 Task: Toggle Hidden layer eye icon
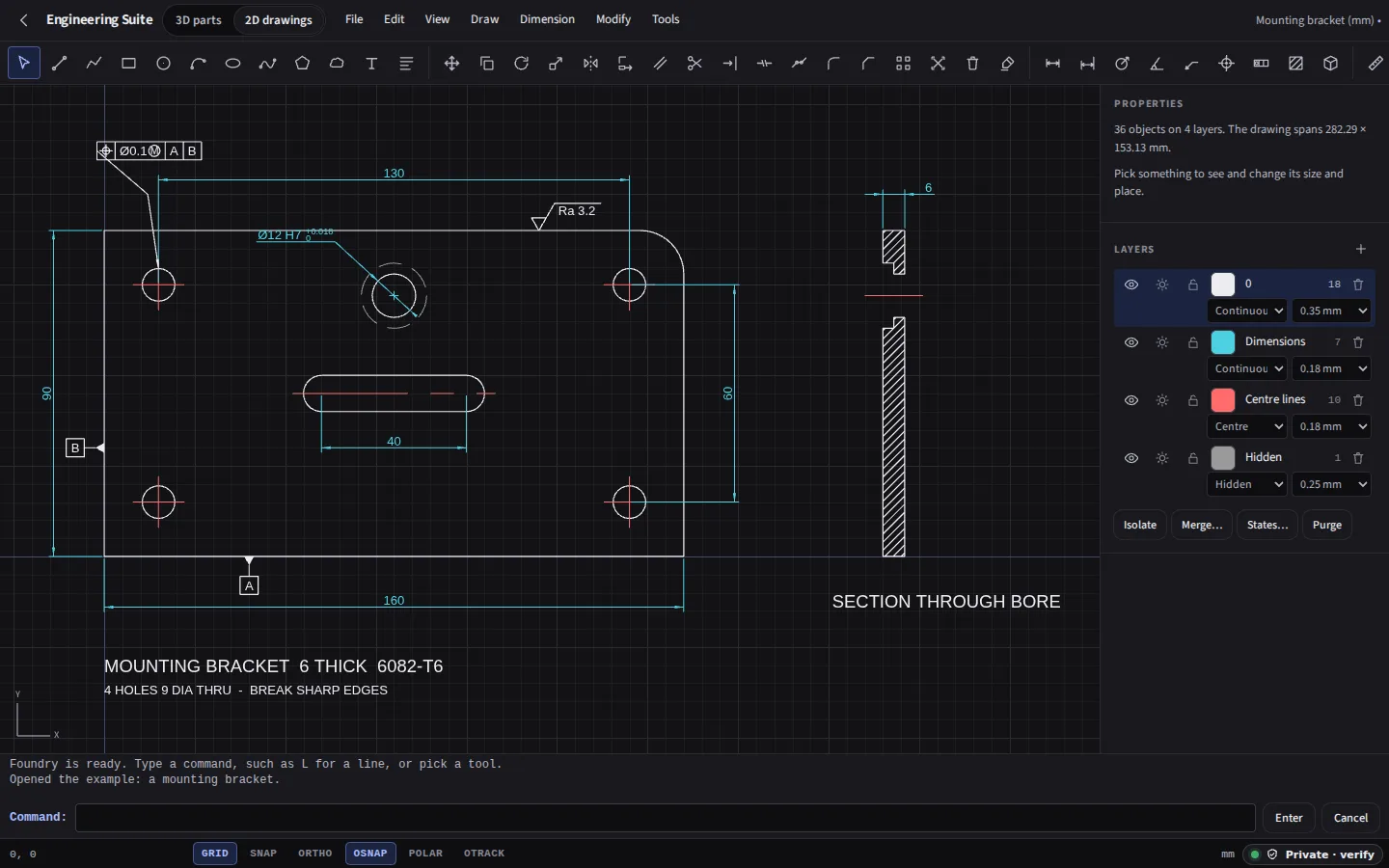[1131, 458]
